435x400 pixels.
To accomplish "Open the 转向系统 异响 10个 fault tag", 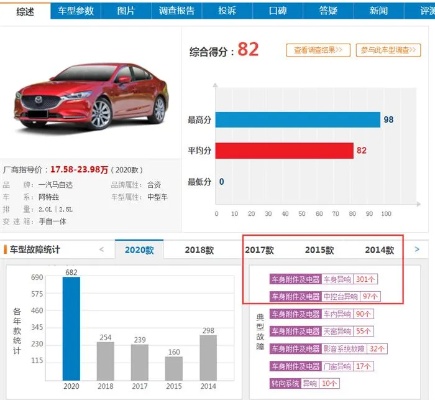I will 304,383.
